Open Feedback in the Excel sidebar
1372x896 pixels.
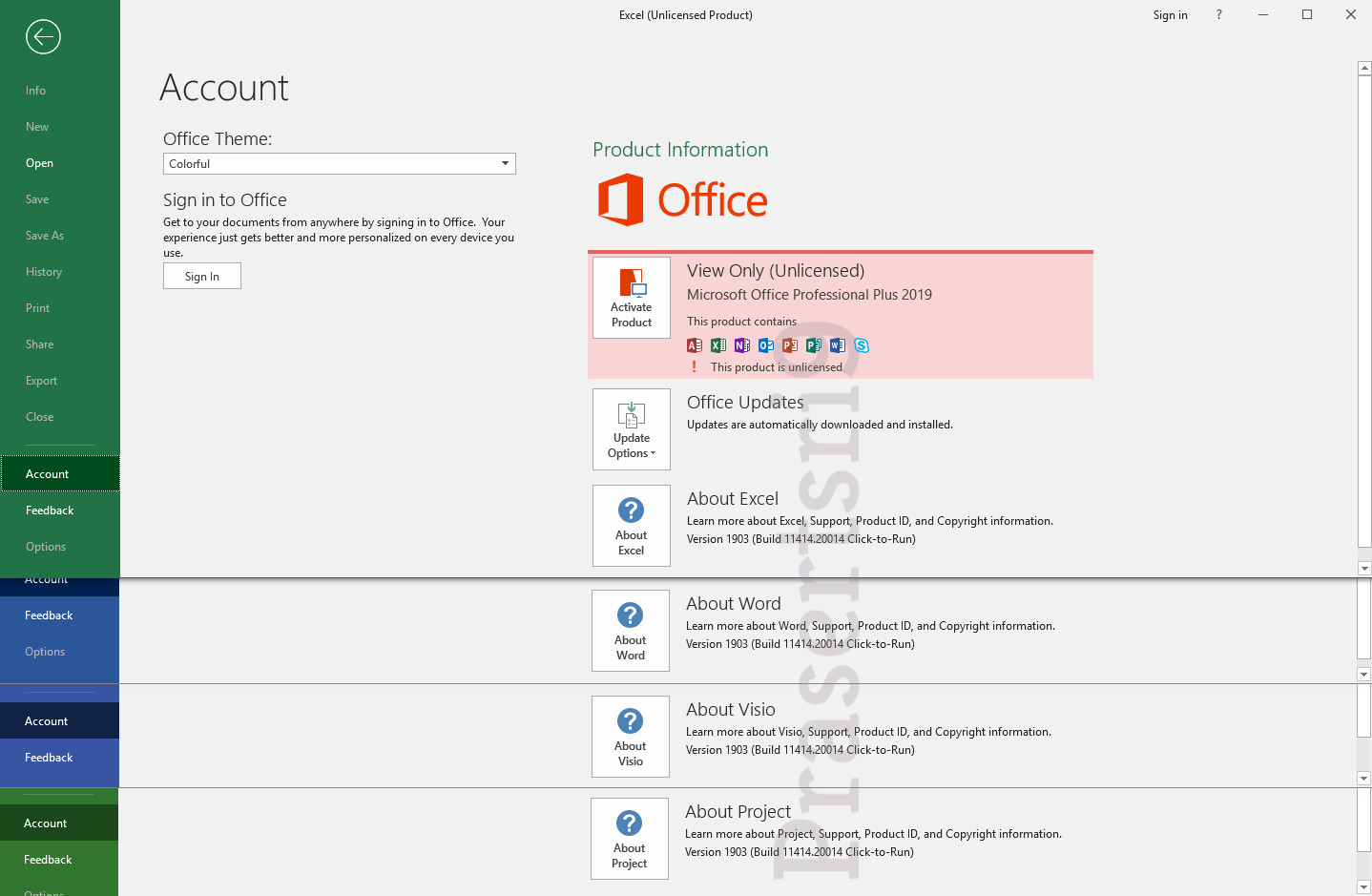point(60,511)
